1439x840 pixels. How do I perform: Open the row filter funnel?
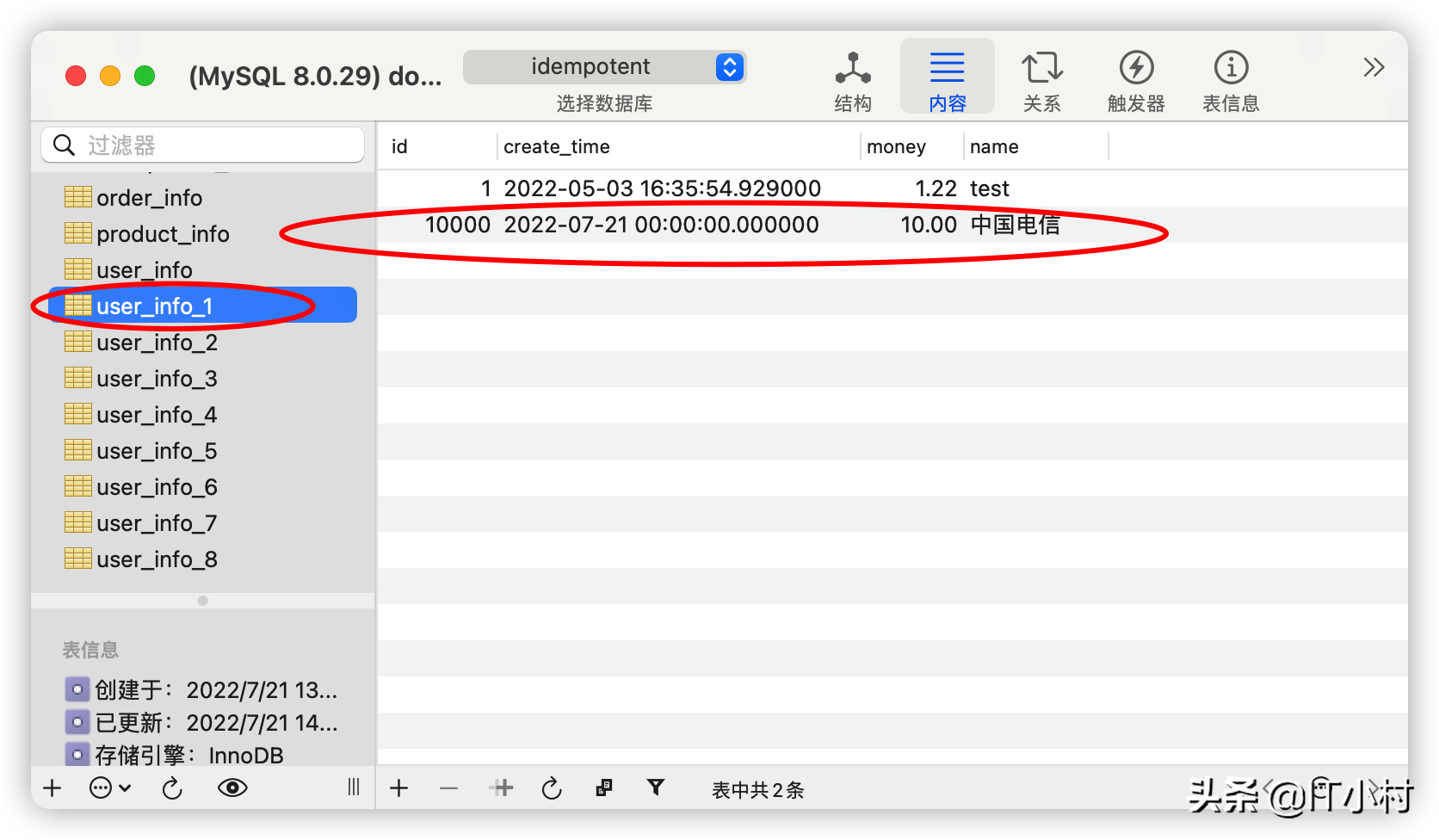pos(656,787)
